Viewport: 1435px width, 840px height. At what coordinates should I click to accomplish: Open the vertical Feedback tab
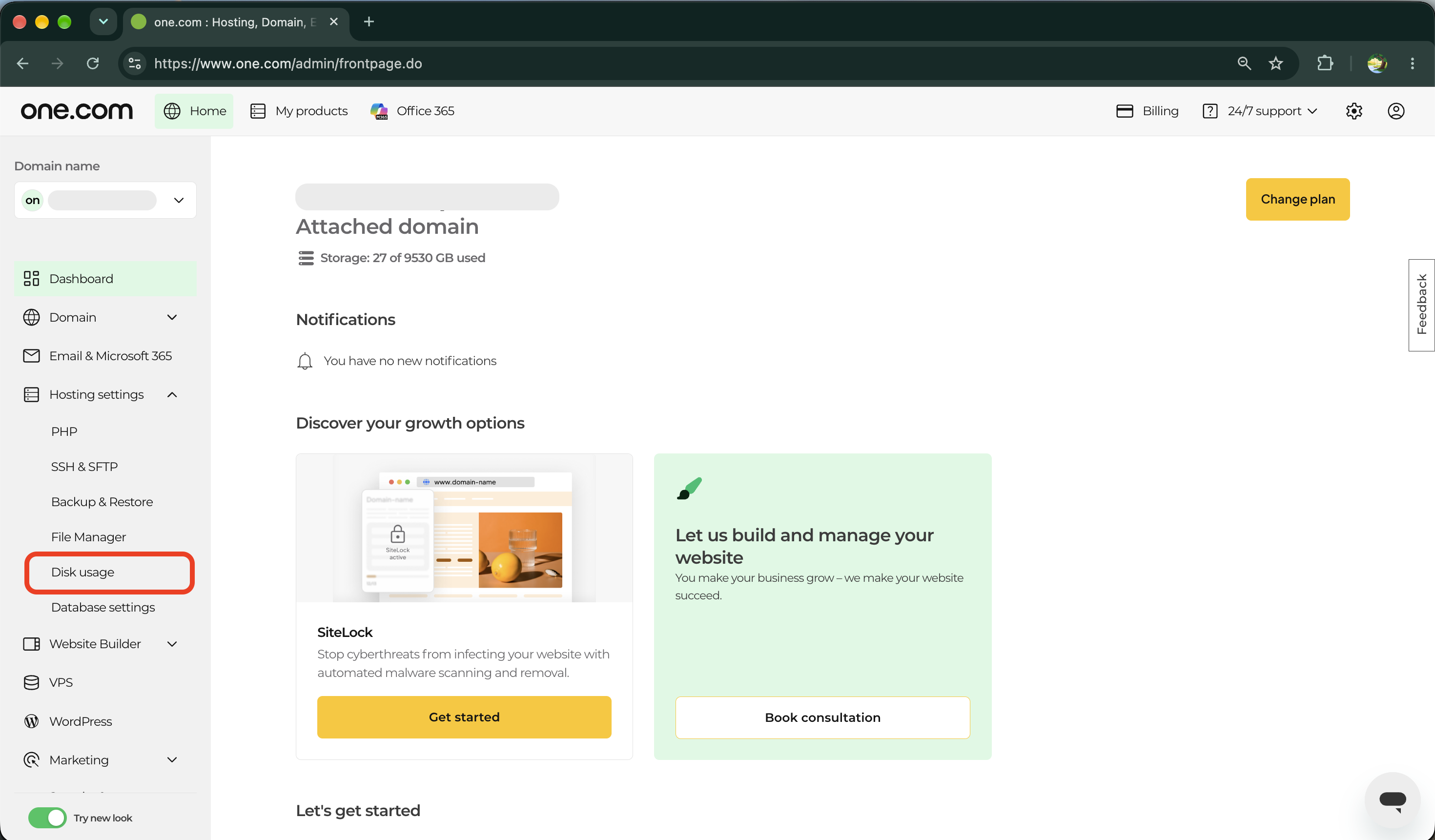pyautogui.click(x=1421, y=305)
